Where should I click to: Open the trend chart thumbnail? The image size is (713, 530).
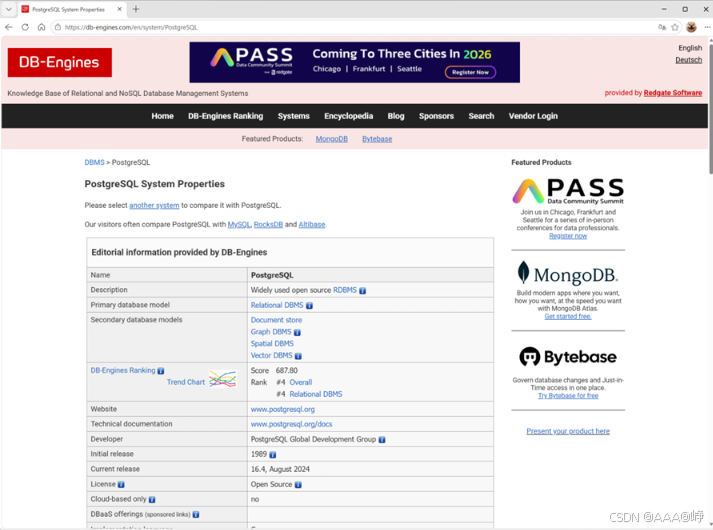tap(222, 379)
